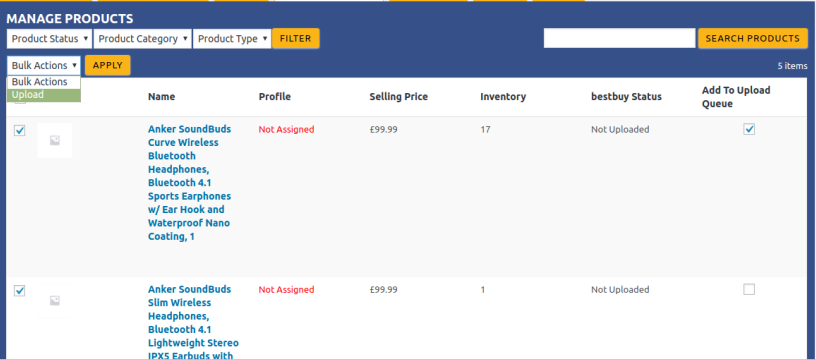Click £99.99 price of SoundBuds Curve
The height and width of the screenshot is (360, 816).
(x=384, y=130)
